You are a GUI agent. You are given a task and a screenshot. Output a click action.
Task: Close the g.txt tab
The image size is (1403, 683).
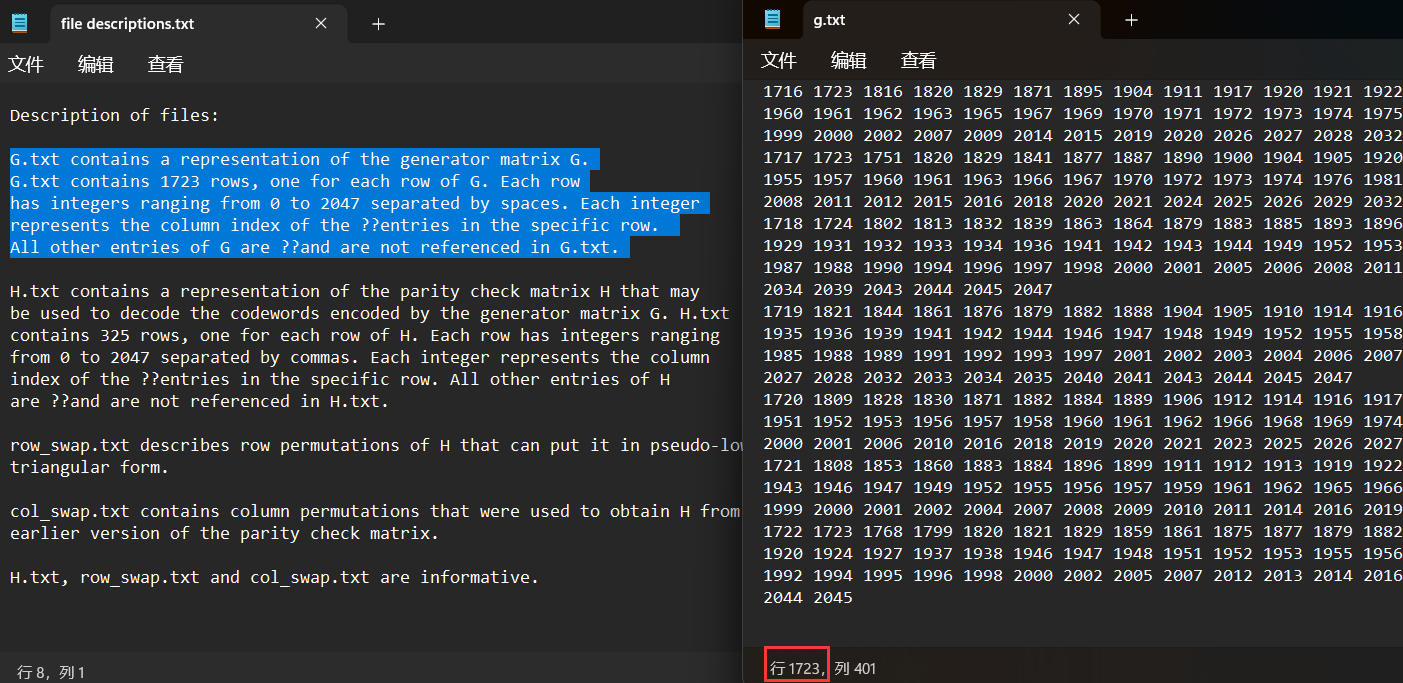click(1074, 19)
